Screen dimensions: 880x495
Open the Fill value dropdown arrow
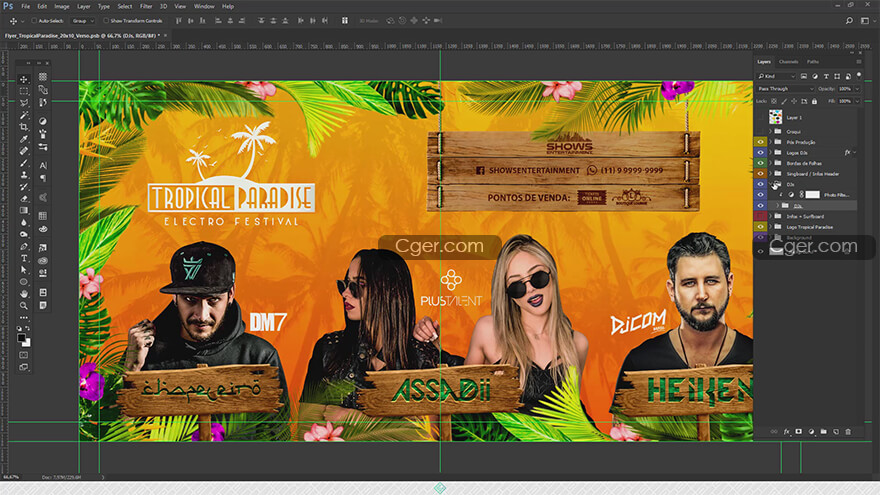click(858, 102)
